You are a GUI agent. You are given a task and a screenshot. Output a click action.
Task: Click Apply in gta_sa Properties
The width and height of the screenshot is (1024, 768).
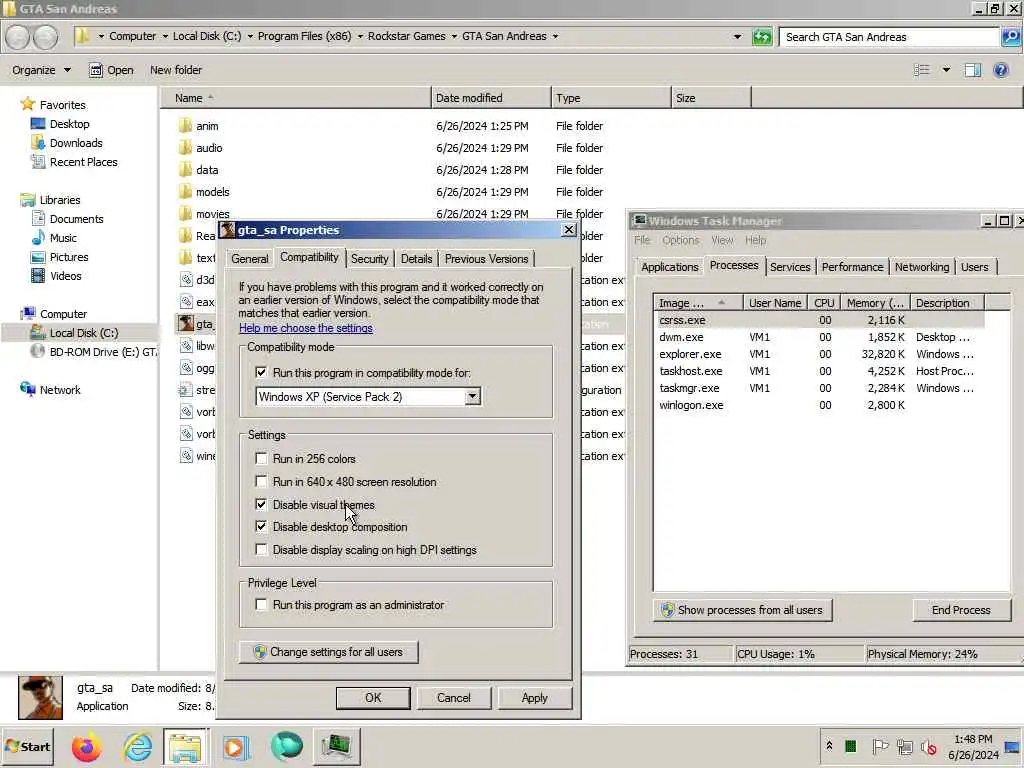pyautogui.click(x=534, y=697)
